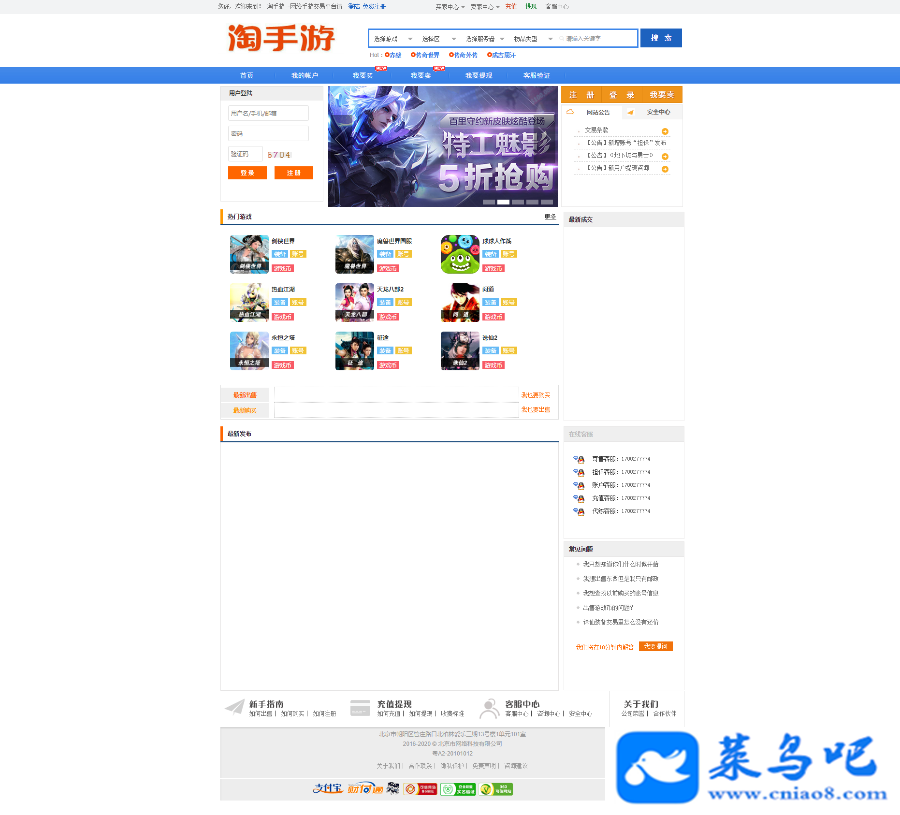Click the 充值提现 heading in footer
This screenshot has width=900, height=815.
click(394, 704)
